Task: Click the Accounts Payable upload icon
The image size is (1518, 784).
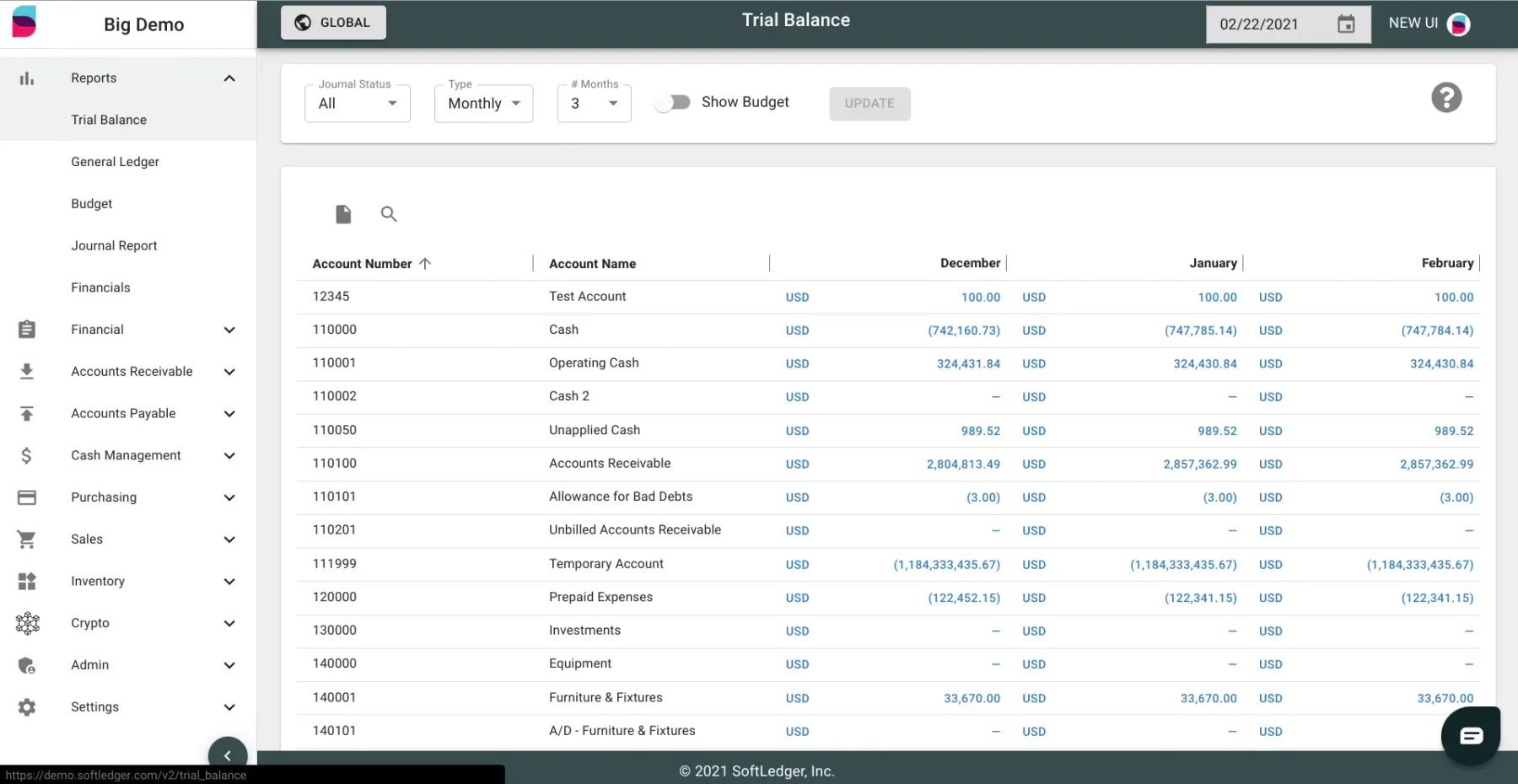Action: pos(27,414)
